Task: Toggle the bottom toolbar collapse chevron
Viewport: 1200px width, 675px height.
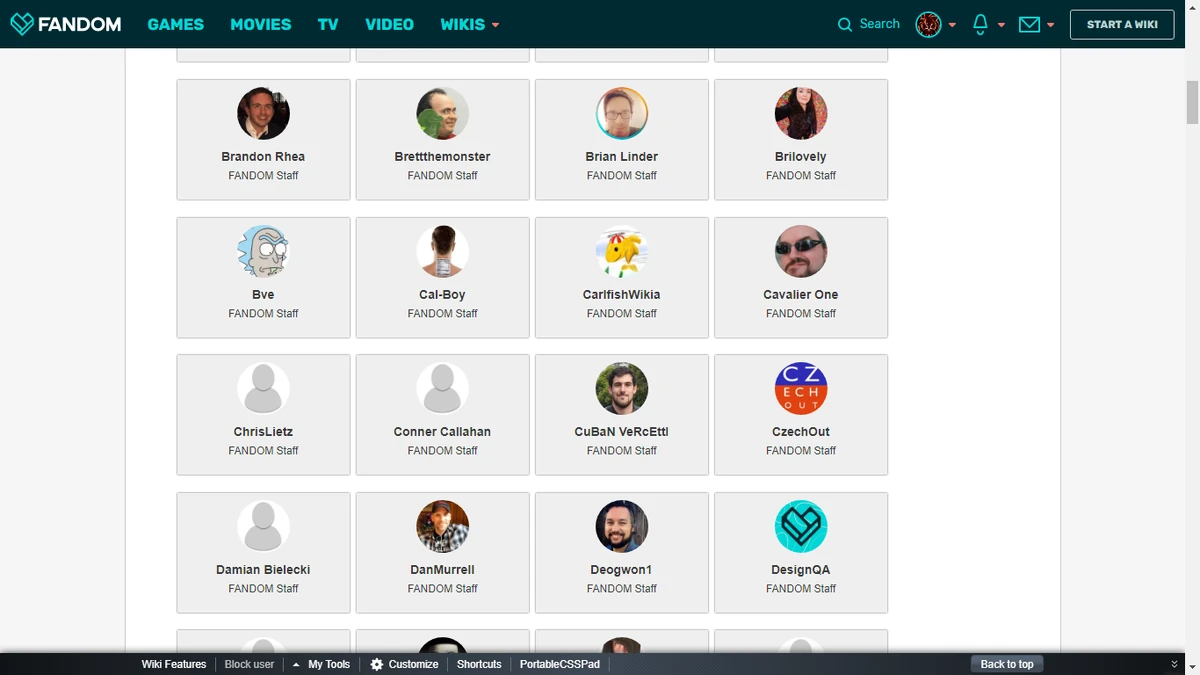Action: pyautogui.click(x=1175, y=664)
